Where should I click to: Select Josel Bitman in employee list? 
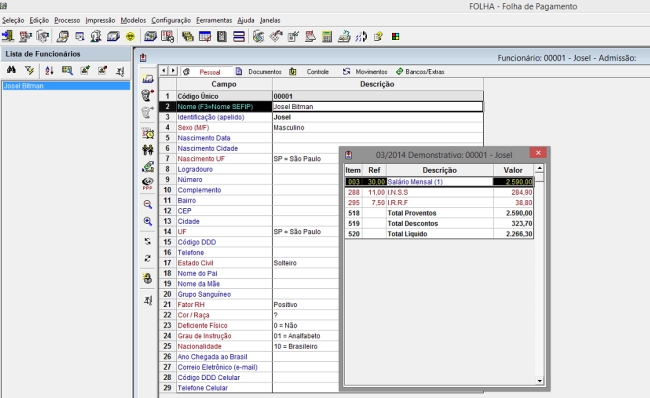(x=66, y=86)
